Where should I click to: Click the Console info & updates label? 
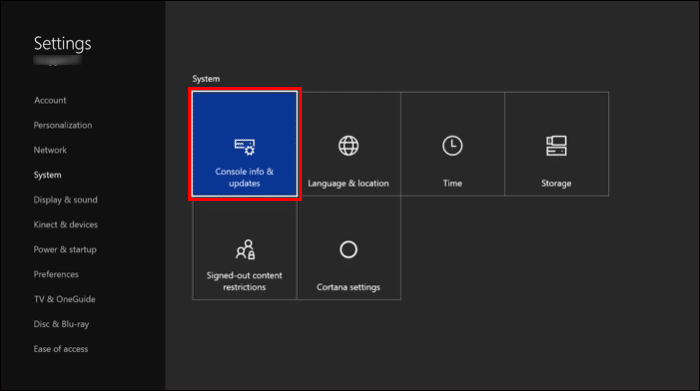tap(244, 177)
